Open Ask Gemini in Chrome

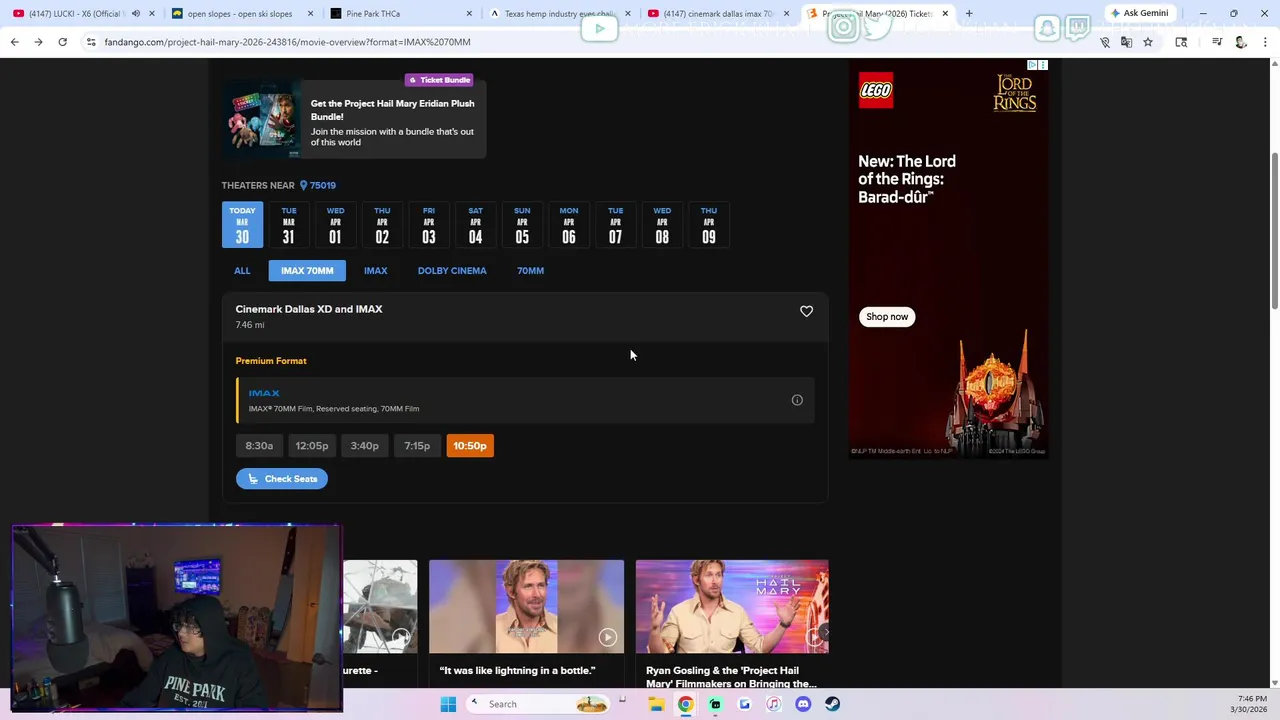[x=1139, y=13]
